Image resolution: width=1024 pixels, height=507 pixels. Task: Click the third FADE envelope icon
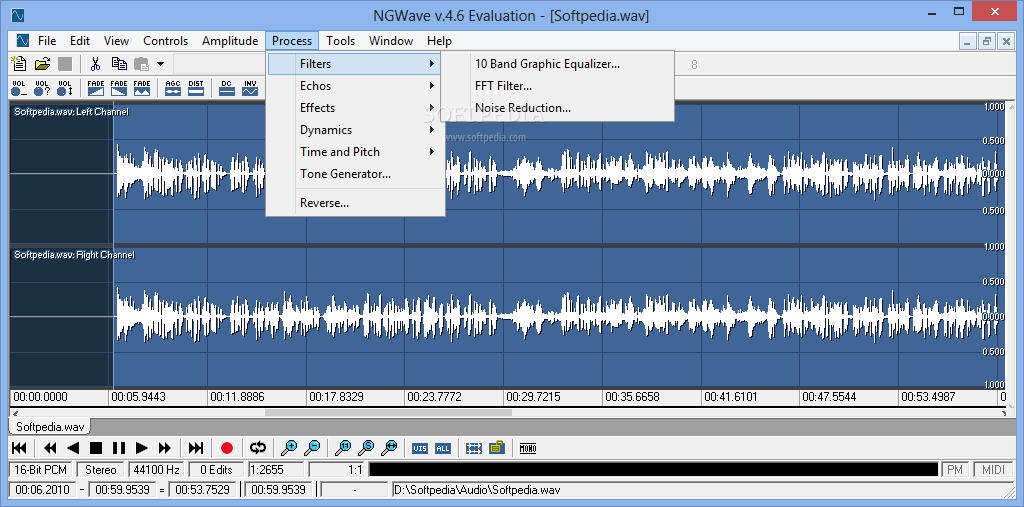(142, 88)
